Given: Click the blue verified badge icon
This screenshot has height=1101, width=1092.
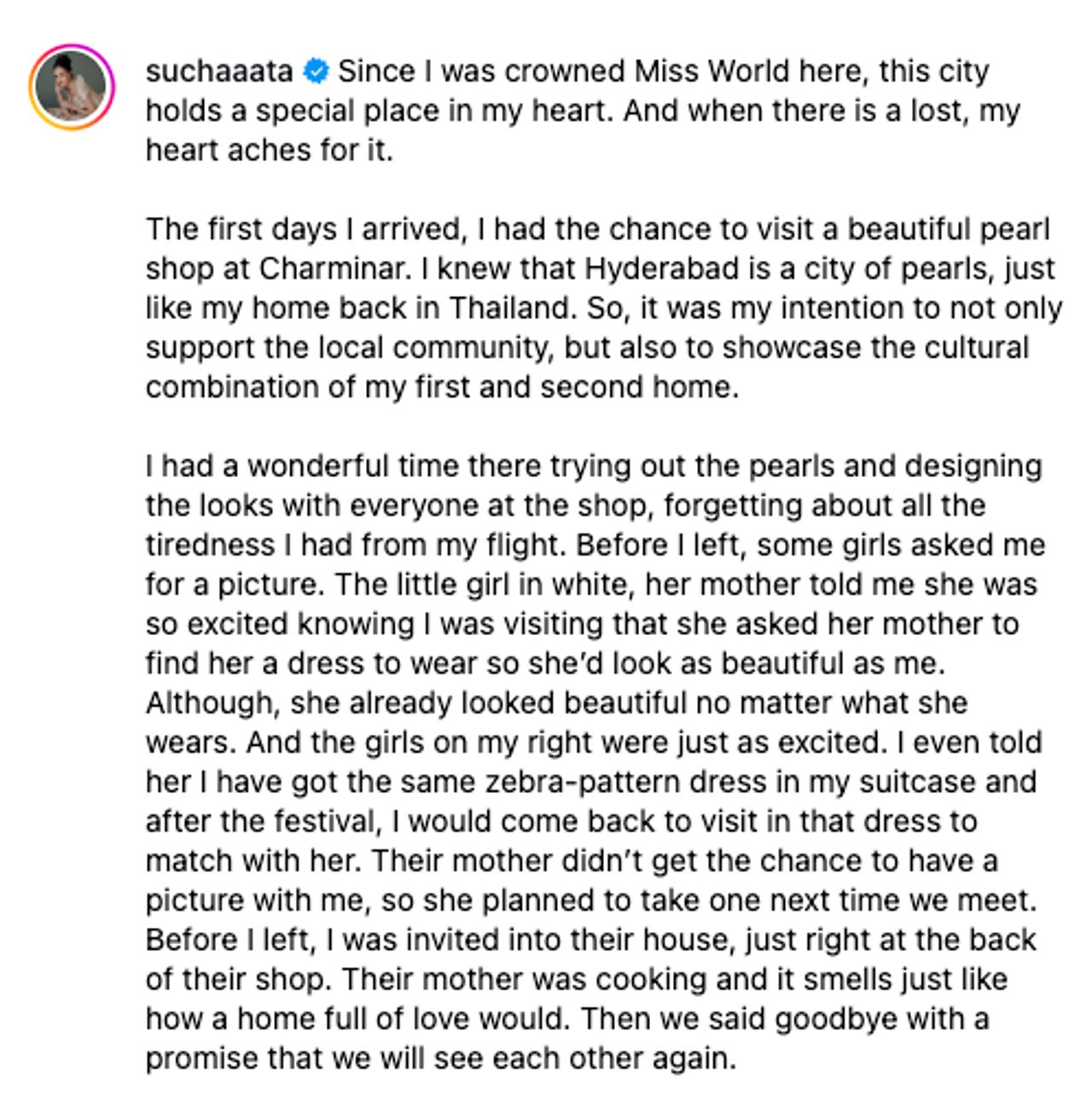Looking at the screenshot, I should click(316, 72).
